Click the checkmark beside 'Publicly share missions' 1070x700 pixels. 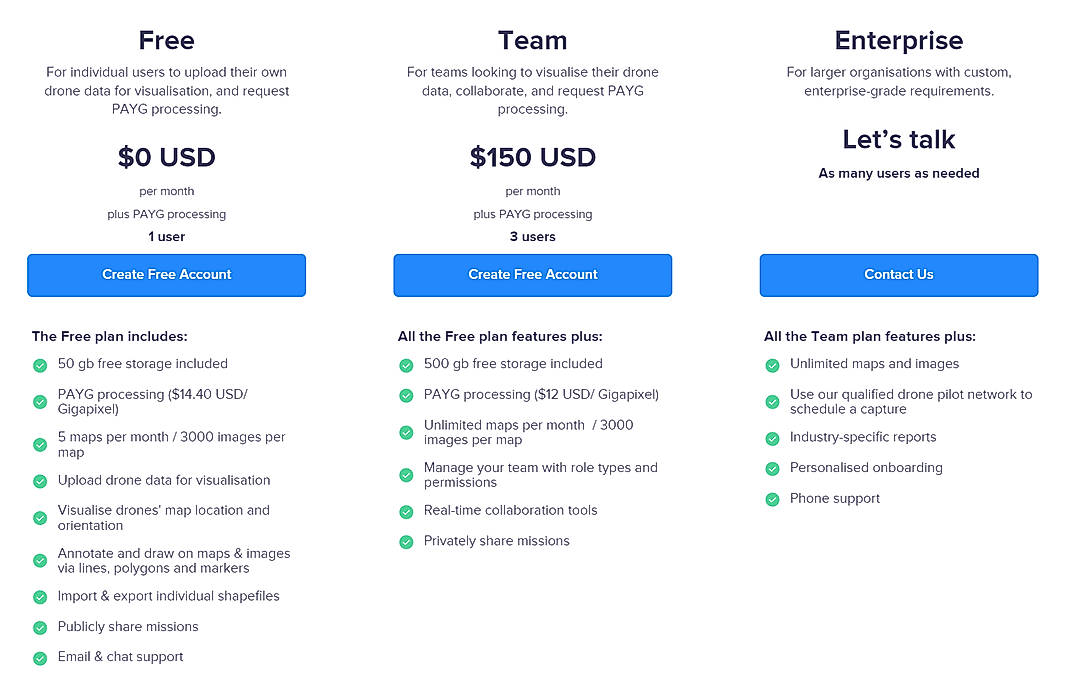click(39, 627)
